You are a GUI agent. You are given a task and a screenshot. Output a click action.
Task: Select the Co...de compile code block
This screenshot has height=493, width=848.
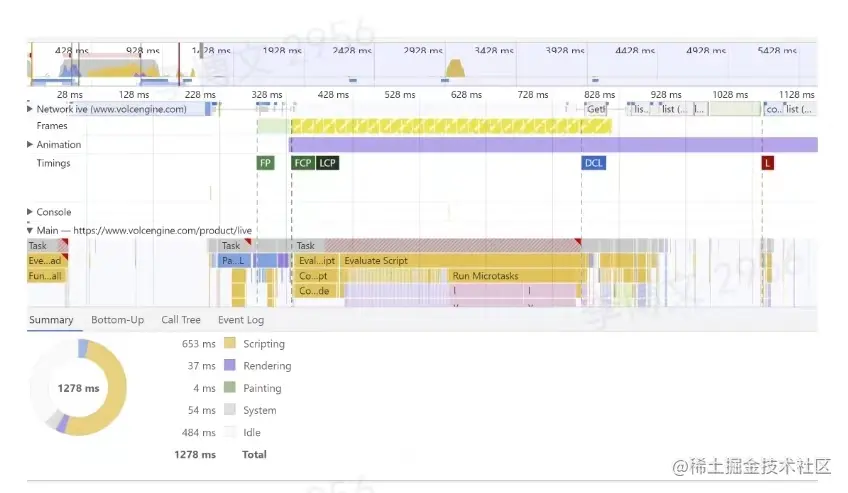click(x=316, y=291)
